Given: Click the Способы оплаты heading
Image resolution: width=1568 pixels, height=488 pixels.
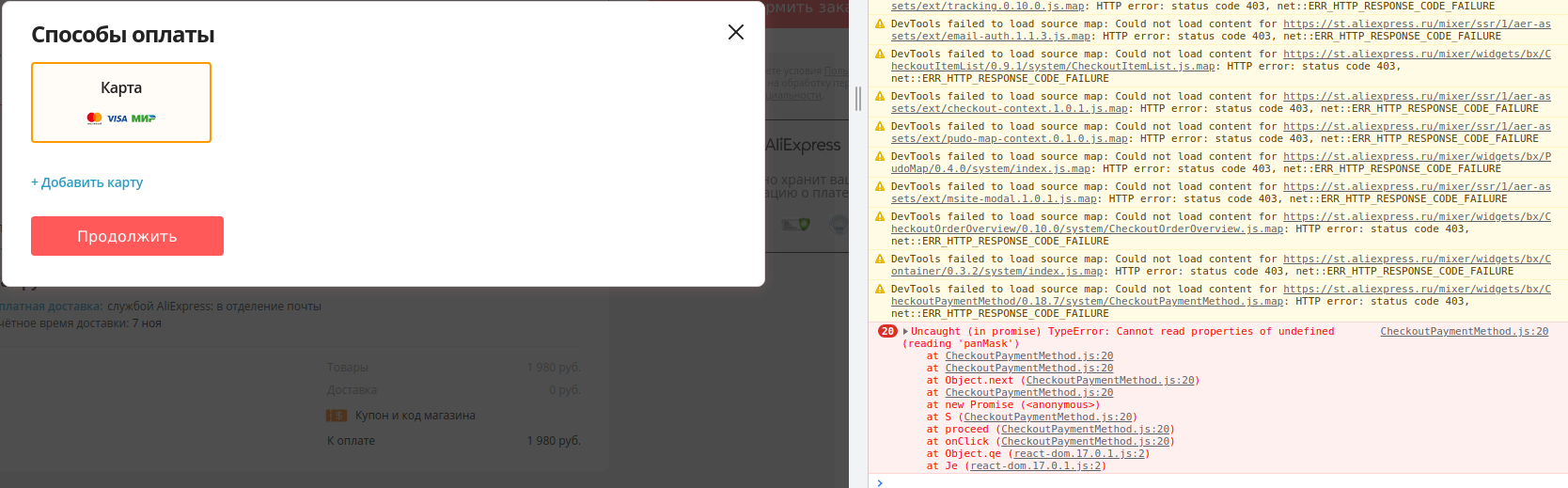Looking at the screenshot, I should (x=123, y=35).
